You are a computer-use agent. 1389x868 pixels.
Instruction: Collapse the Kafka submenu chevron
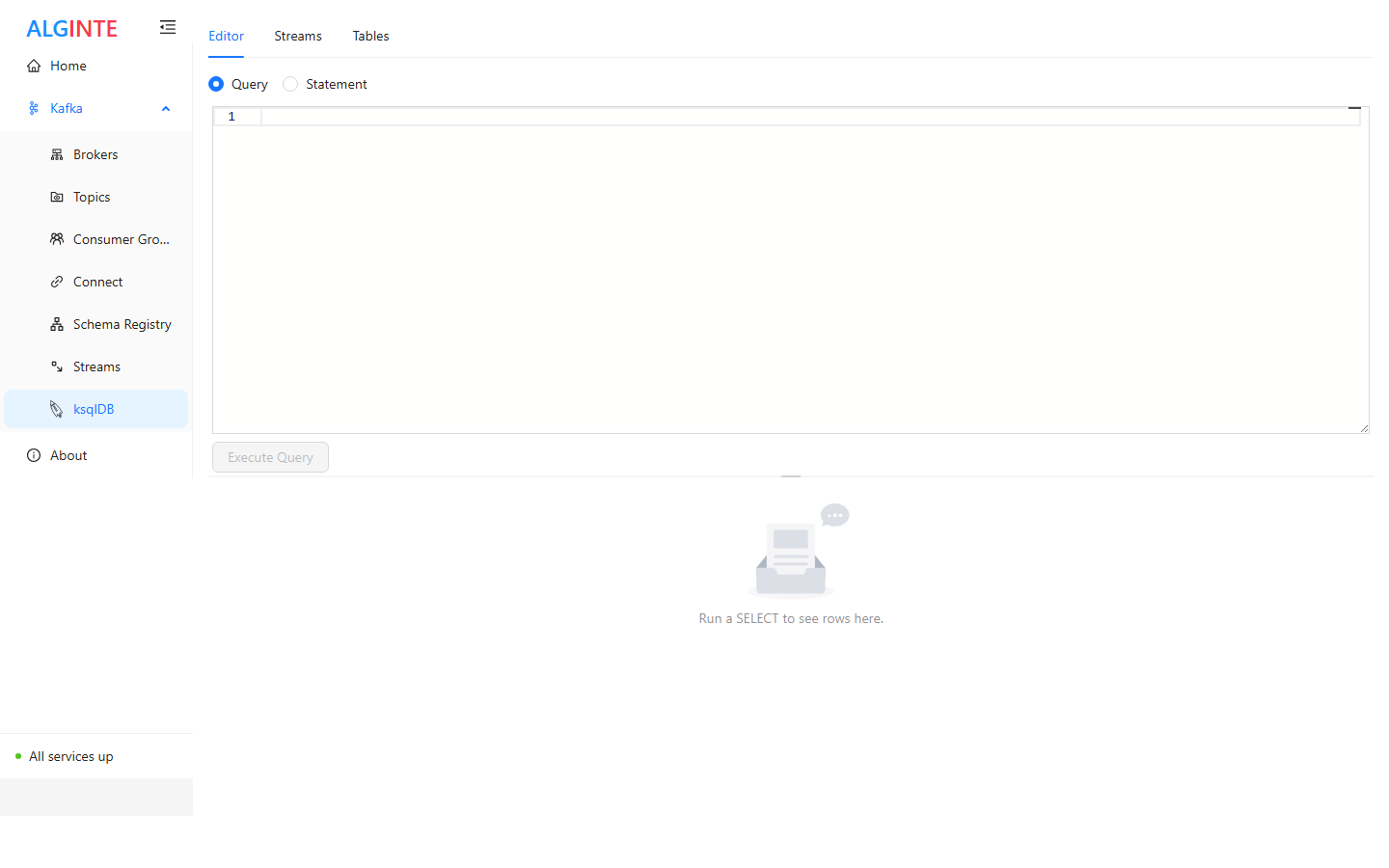click(x=166, y=109)
